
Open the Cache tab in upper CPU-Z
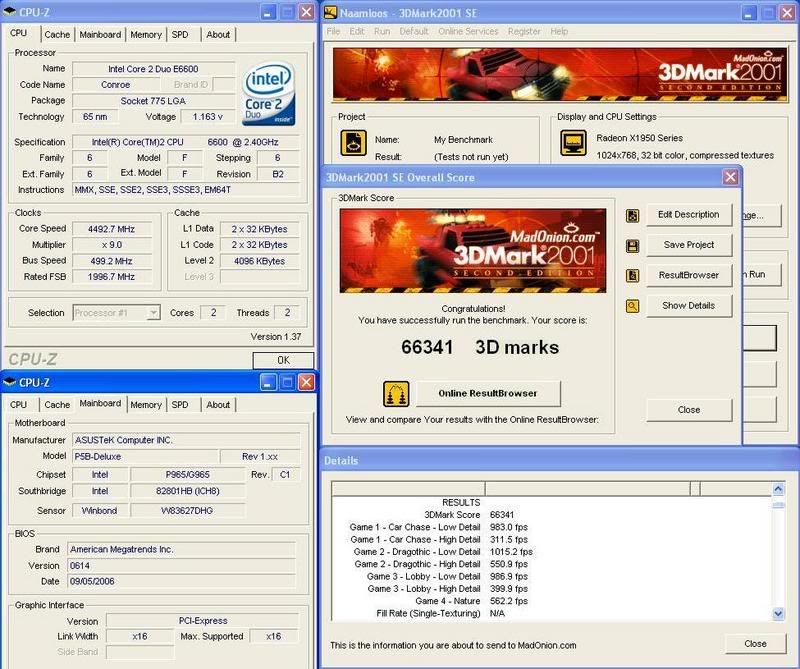pyautogui.click(x=57, y=35)
